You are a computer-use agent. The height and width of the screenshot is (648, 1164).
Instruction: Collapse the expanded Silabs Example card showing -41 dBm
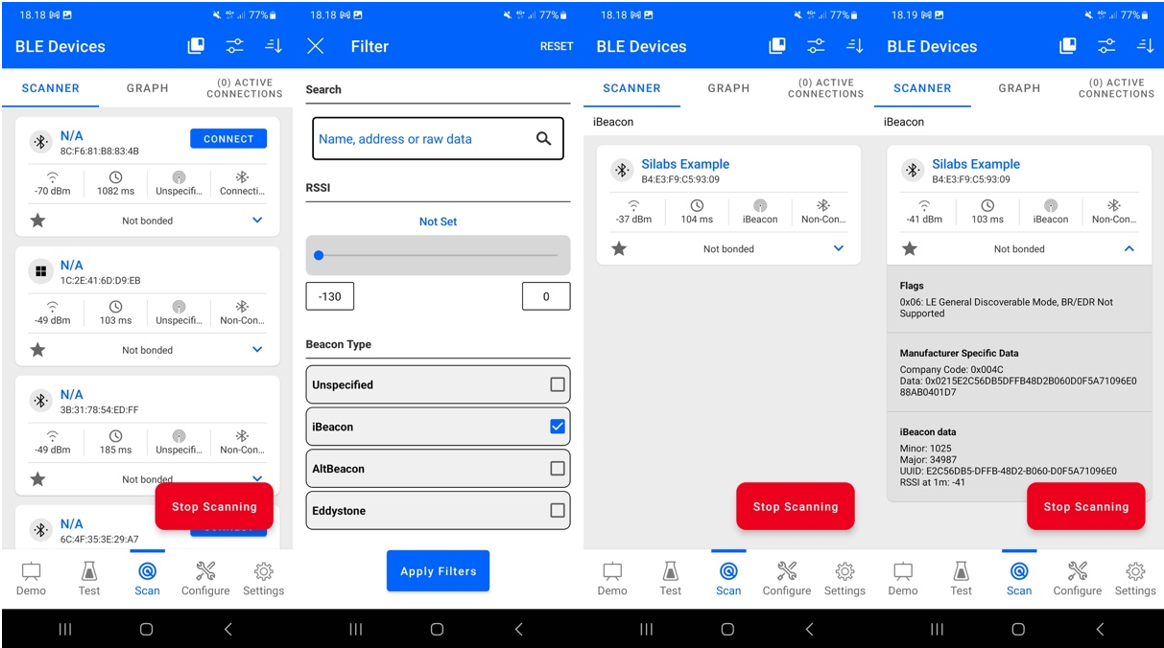coord(1129,249)
